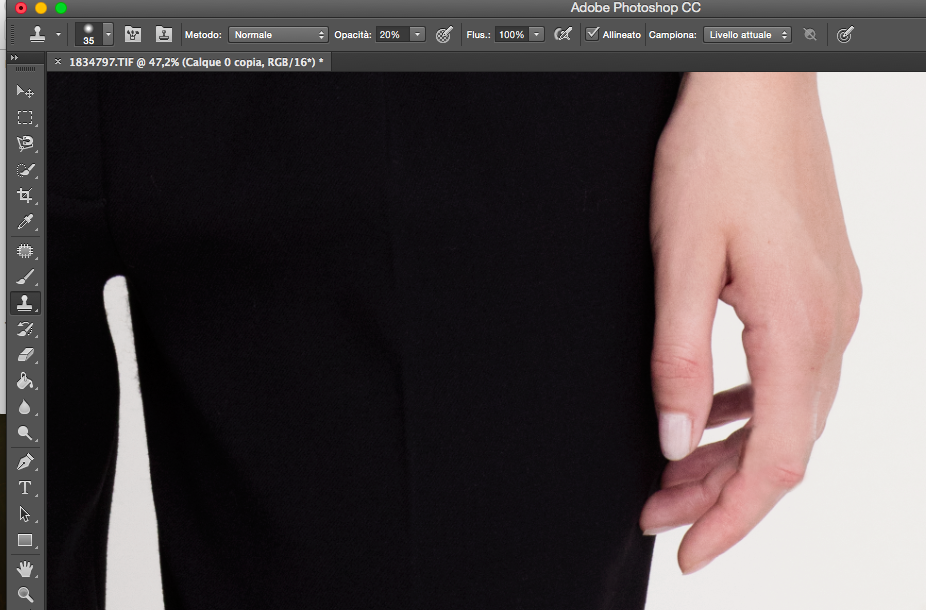Screen dimensions: 926x610
Task: Open the Opacità slider arrow
Action: pos(417,34)
